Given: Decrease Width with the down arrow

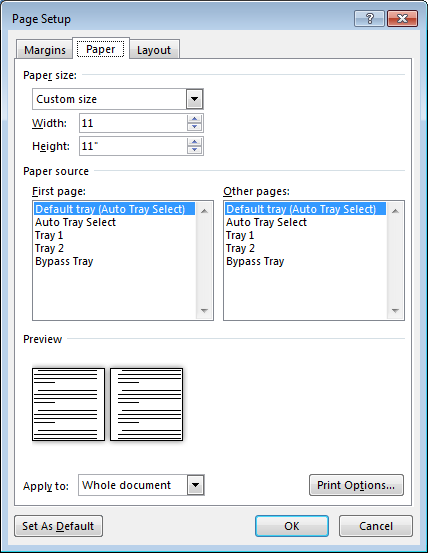Looking at the screenshot, I should 195,127.
